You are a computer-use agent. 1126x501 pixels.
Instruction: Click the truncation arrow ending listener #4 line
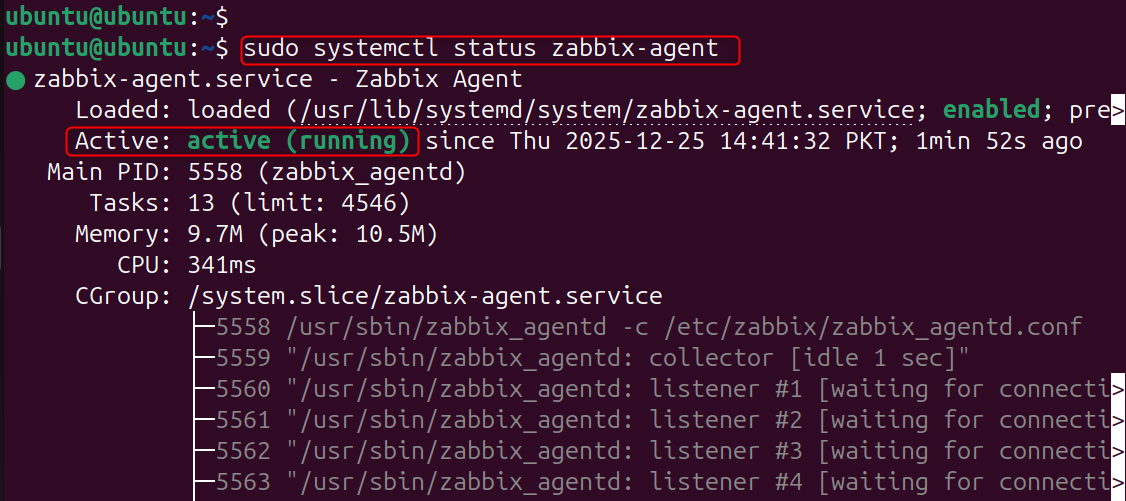(1118, 483)
